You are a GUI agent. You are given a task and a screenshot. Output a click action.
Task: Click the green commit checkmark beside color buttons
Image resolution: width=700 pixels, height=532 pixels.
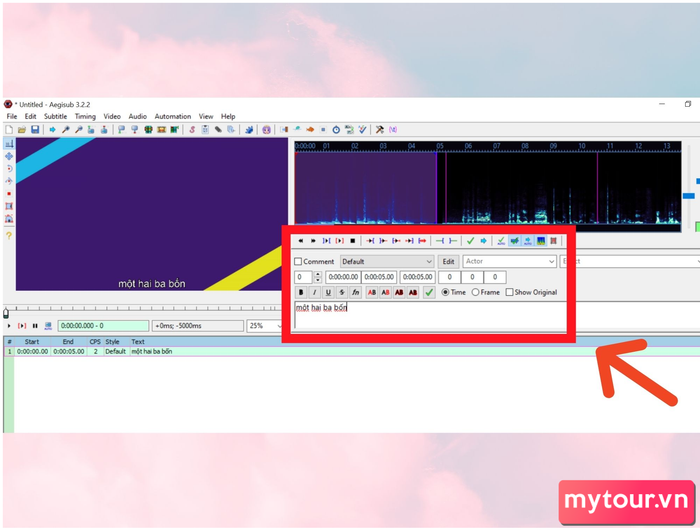(429, 292)
